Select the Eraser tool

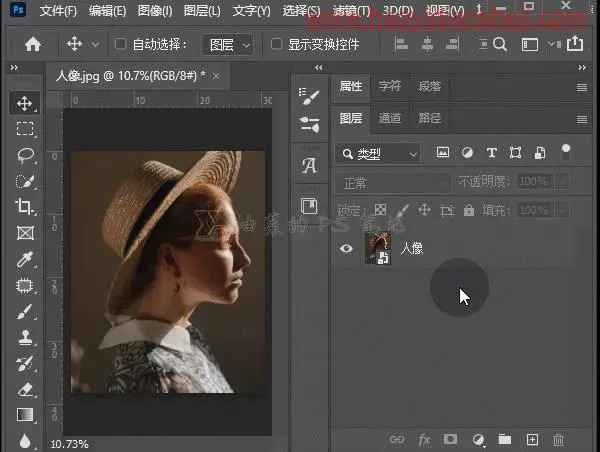25,390
